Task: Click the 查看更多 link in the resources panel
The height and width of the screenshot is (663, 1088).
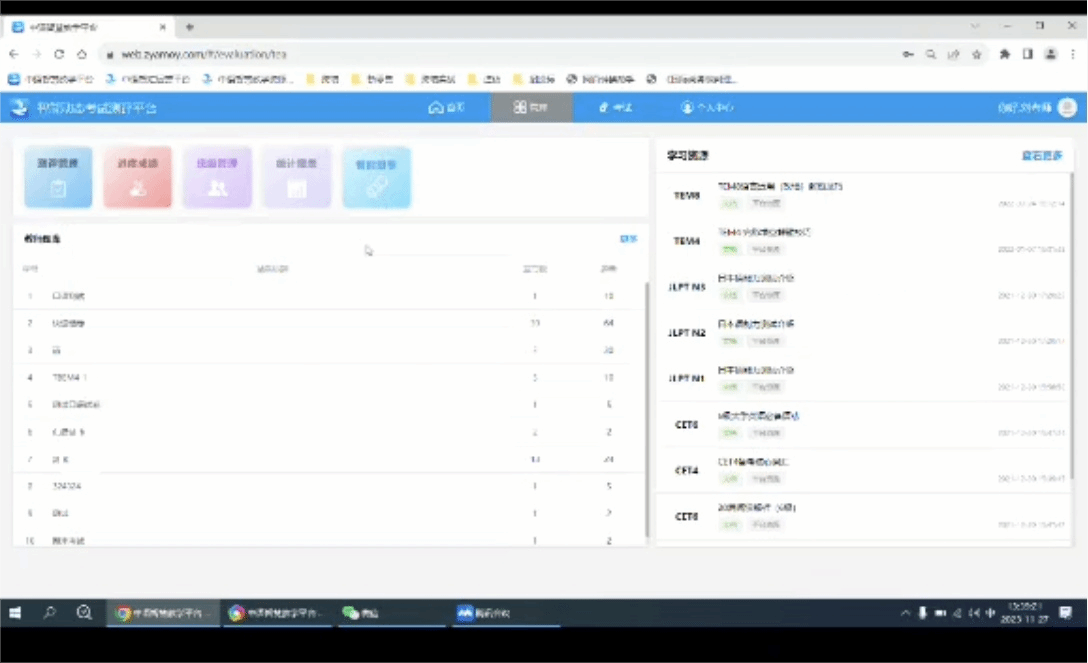Action: (1041, 156)
